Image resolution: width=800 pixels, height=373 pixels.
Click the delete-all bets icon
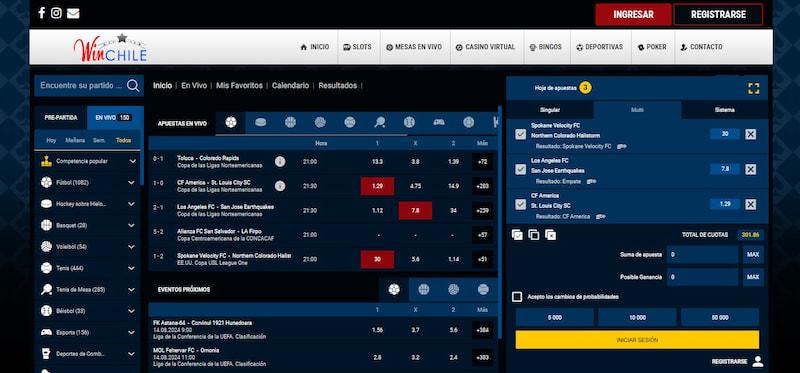[x=550, y=235]
